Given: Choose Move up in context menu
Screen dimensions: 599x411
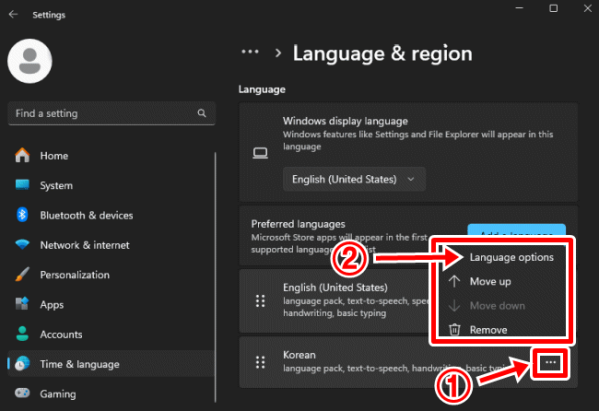Looking at the screenshot, I should [490, 282].
